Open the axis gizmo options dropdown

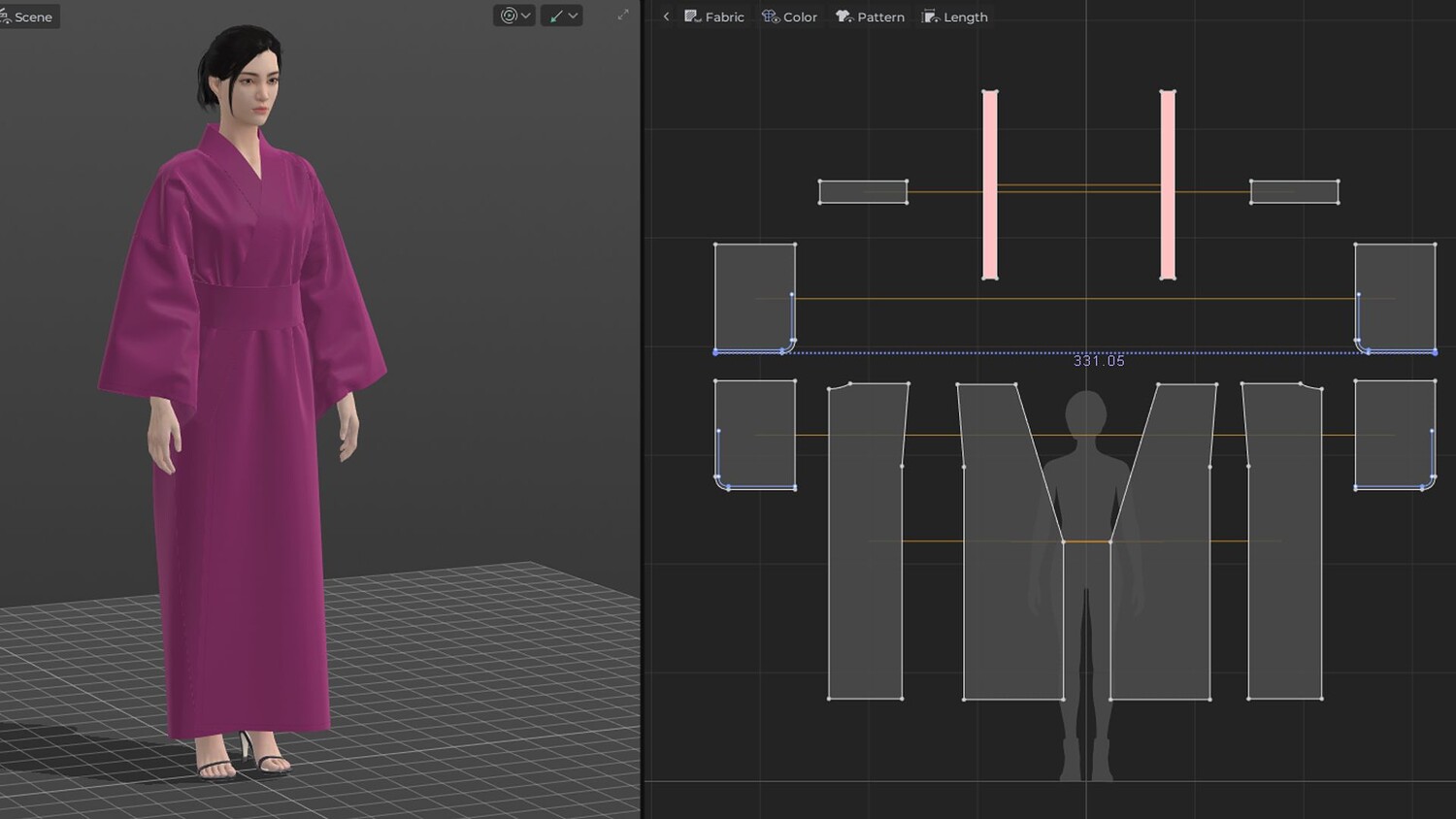point(561,16)
